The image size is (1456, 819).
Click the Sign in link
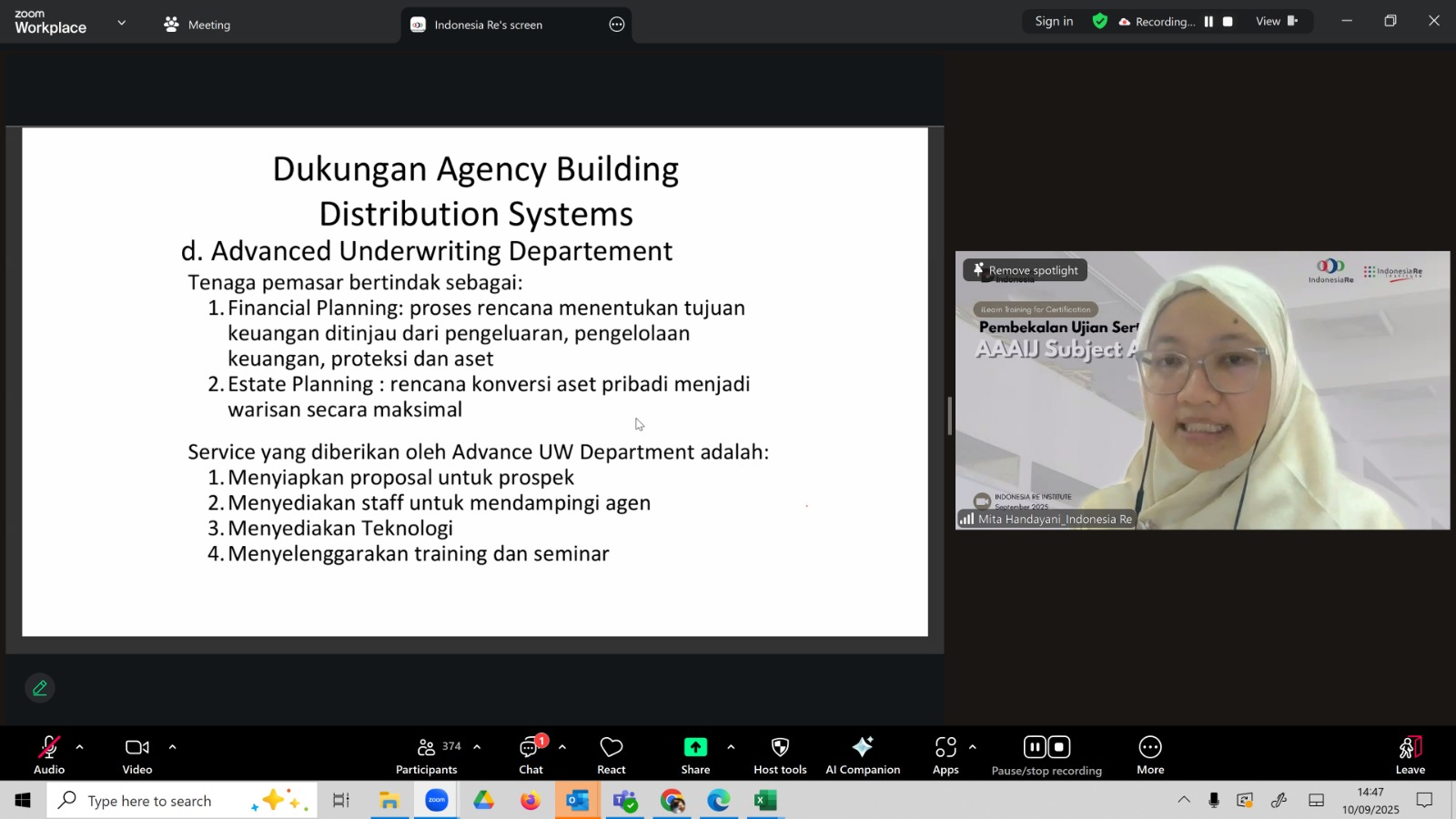tap(1054, 22)
